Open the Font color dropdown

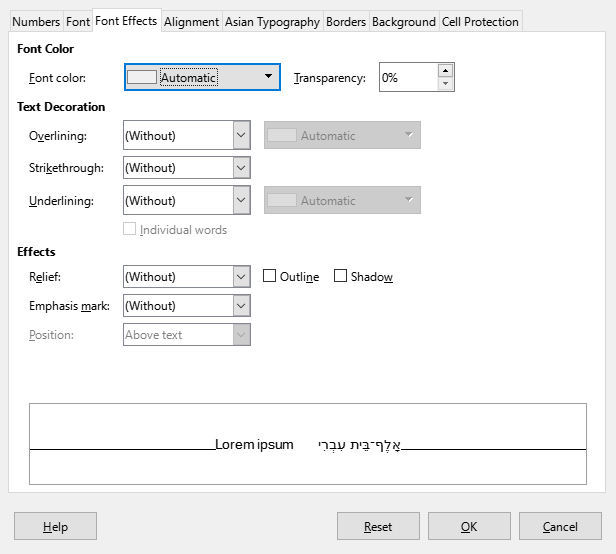click(202, 77)
